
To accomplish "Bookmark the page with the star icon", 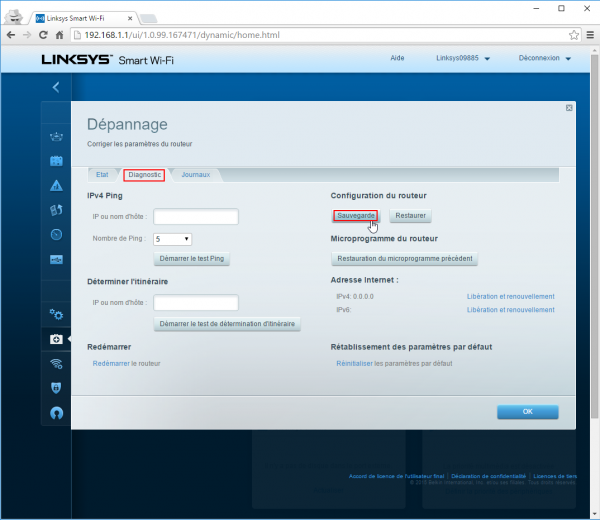I will [x=573, y=34].
